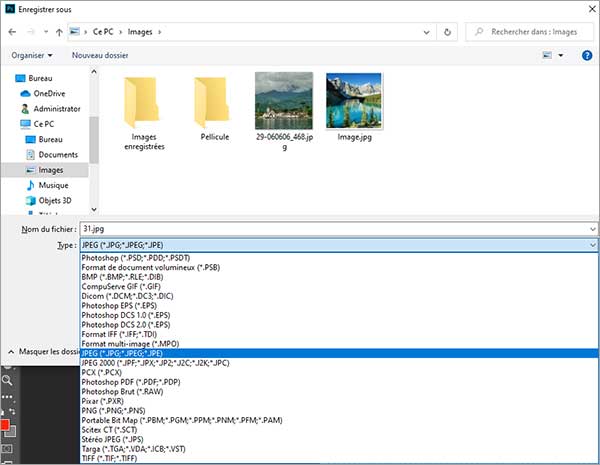Image resolution: width=600 pixels, height=465 pixels.
Task: Click the view layout icon
Action: 548,55
